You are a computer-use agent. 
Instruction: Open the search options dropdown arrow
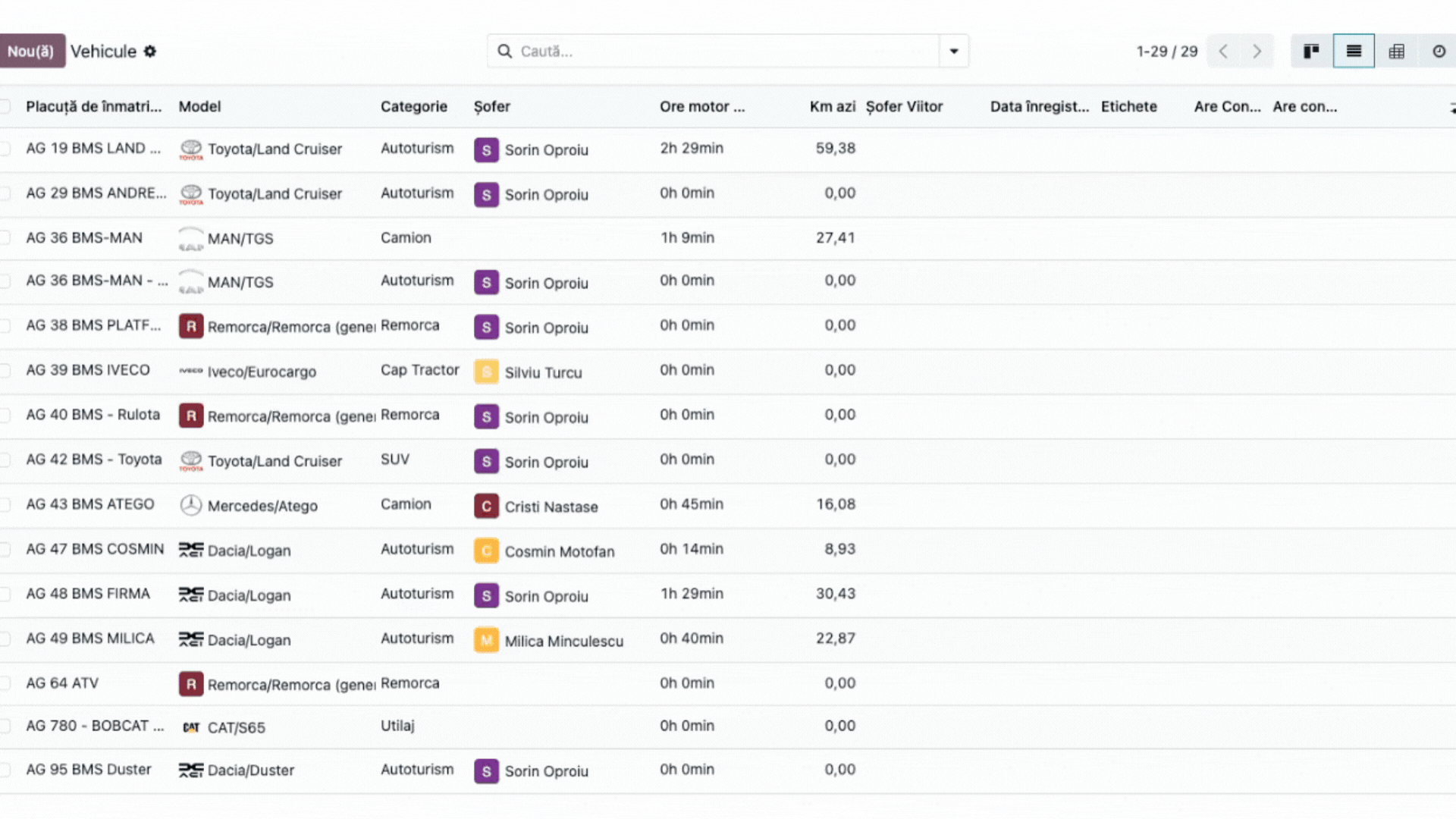[x=954, y=52]
